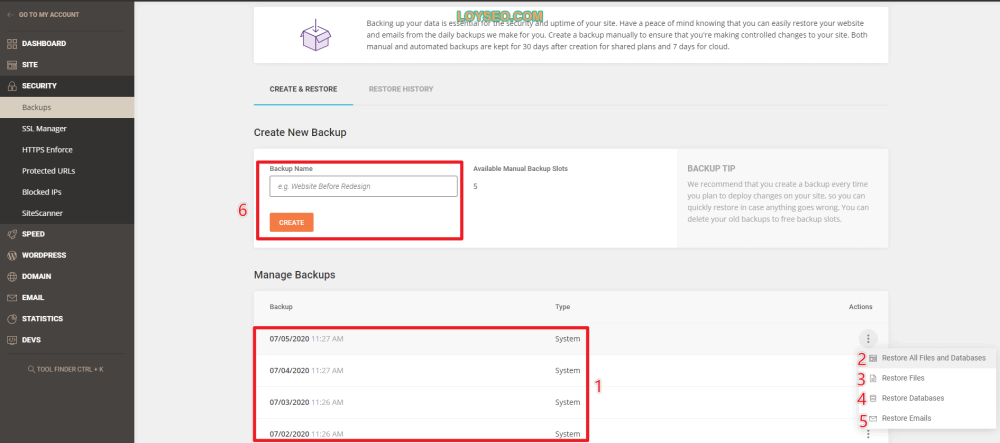The image size is (1000, 443).
Task: Click the WordPress logo icon
Action: pyautogui.click(x=11, y=256)
